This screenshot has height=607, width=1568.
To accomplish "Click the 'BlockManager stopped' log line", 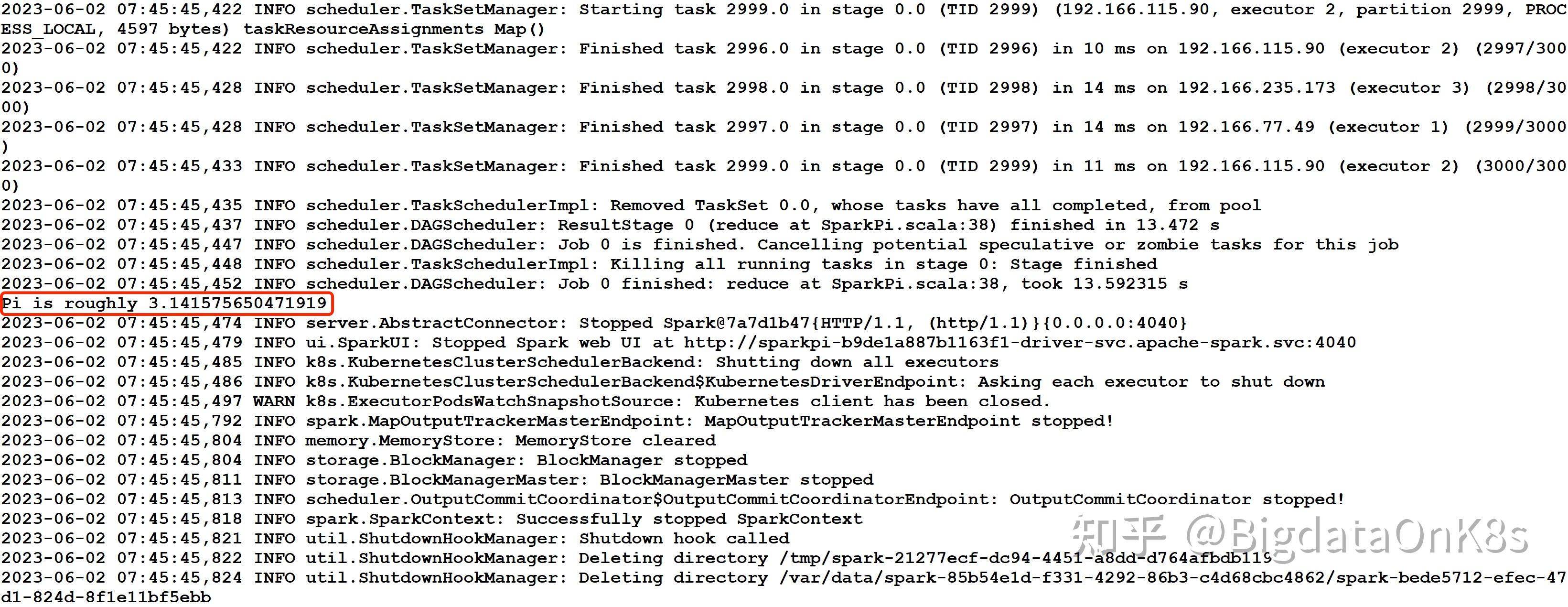I will point(375,460).
